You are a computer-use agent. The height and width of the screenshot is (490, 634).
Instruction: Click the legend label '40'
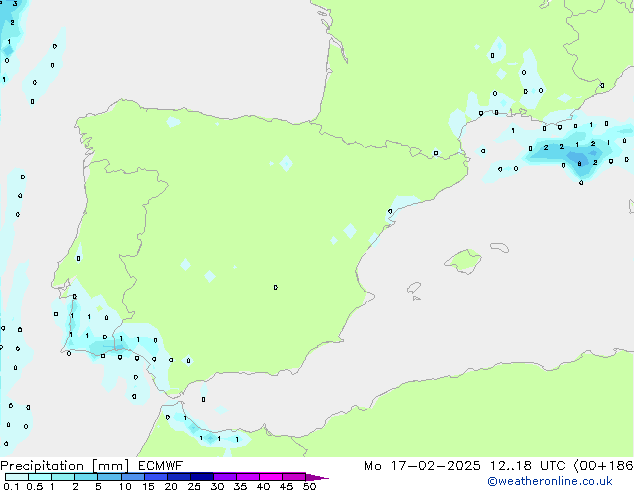tap(263, 486)
